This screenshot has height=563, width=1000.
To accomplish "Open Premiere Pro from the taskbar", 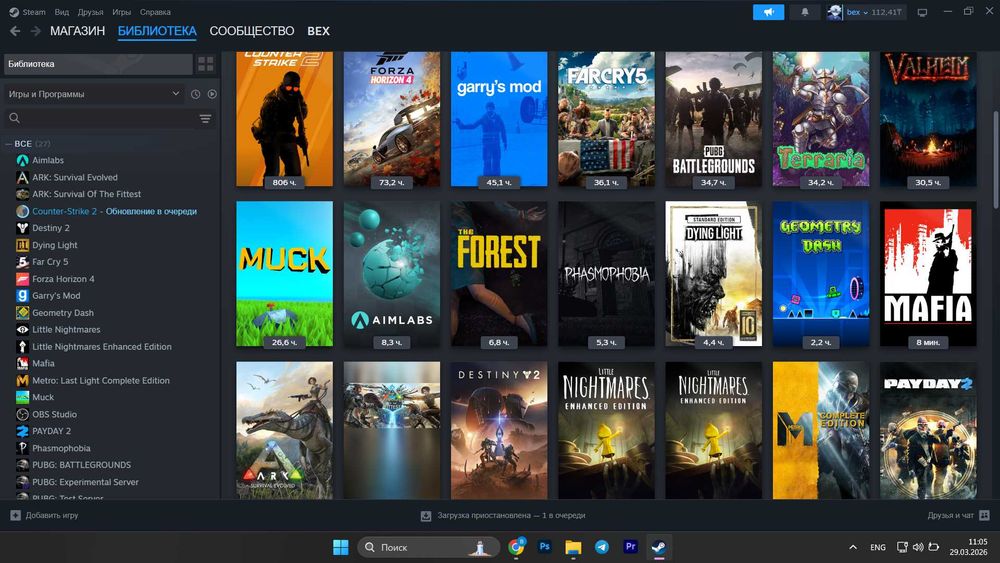I will coord(630,546).
